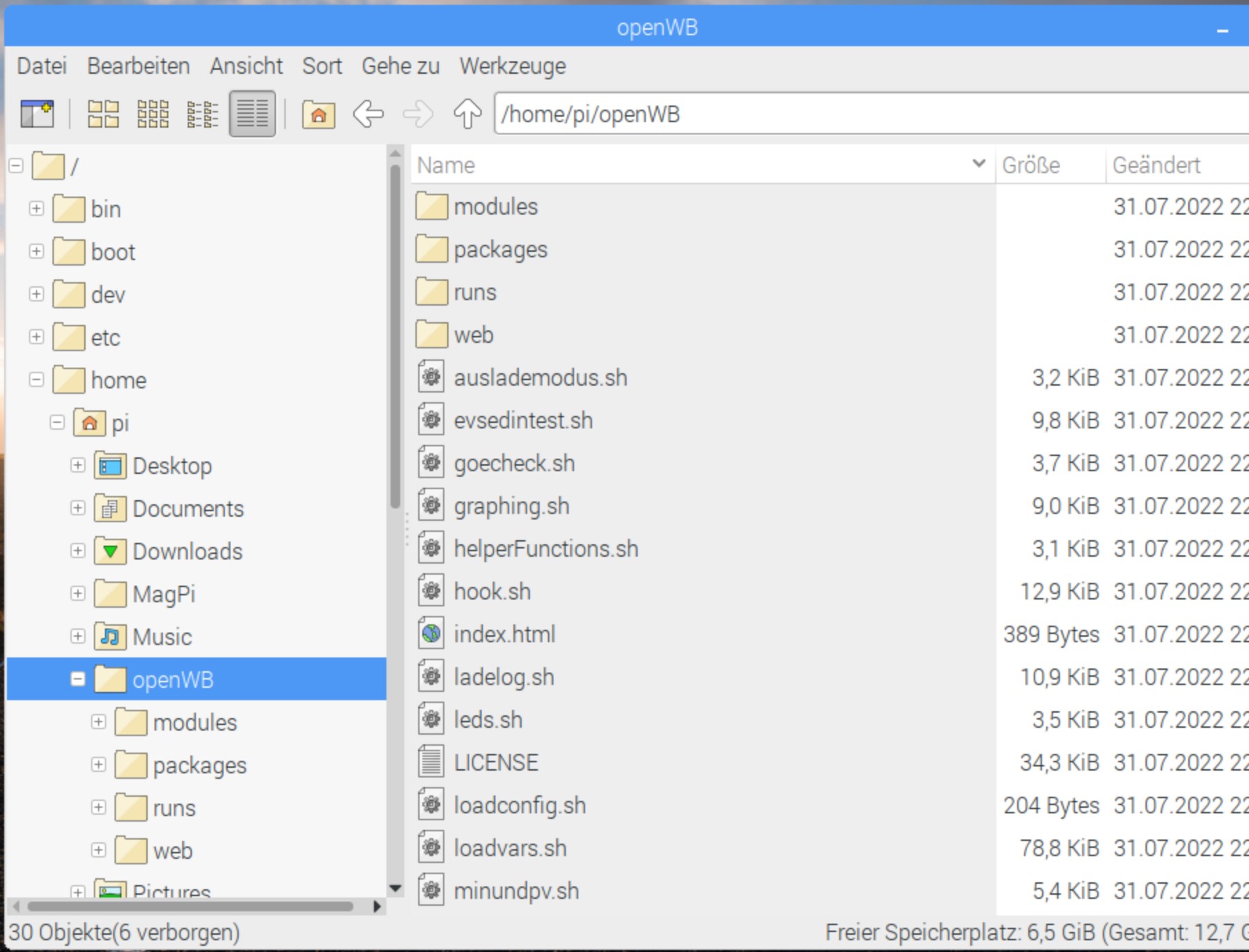The width and height of the screenshot is (1249, 952).
Task: Click the tree pane horizontal scrollbar
Action: point(191,906)
